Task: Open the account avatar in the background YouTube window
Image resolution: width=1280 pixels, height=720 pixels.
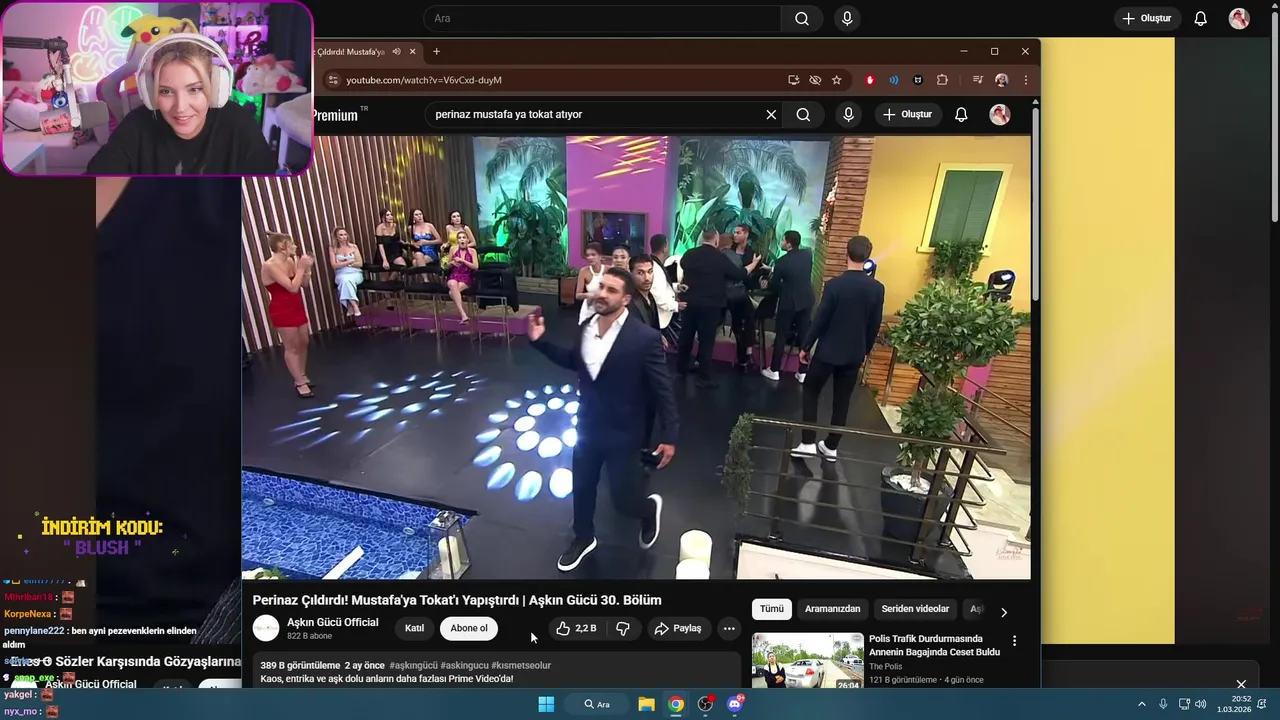Action: click(x=1239, y=19)
